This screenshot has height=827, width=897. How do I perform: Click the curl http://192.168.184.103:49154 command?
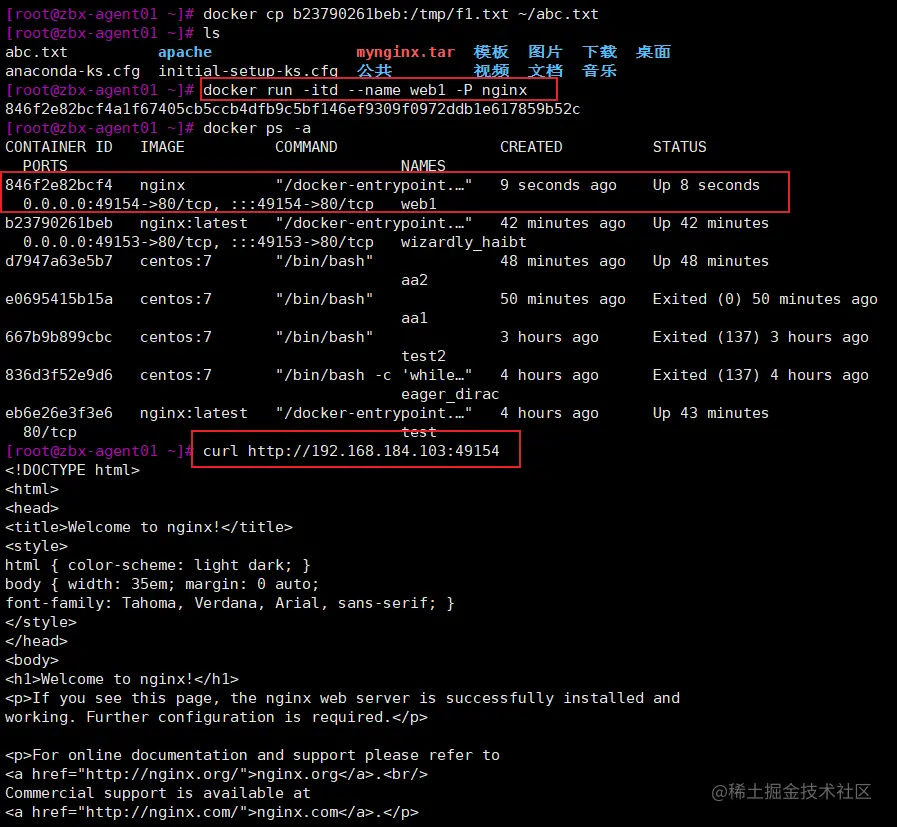tap(351, 451)
